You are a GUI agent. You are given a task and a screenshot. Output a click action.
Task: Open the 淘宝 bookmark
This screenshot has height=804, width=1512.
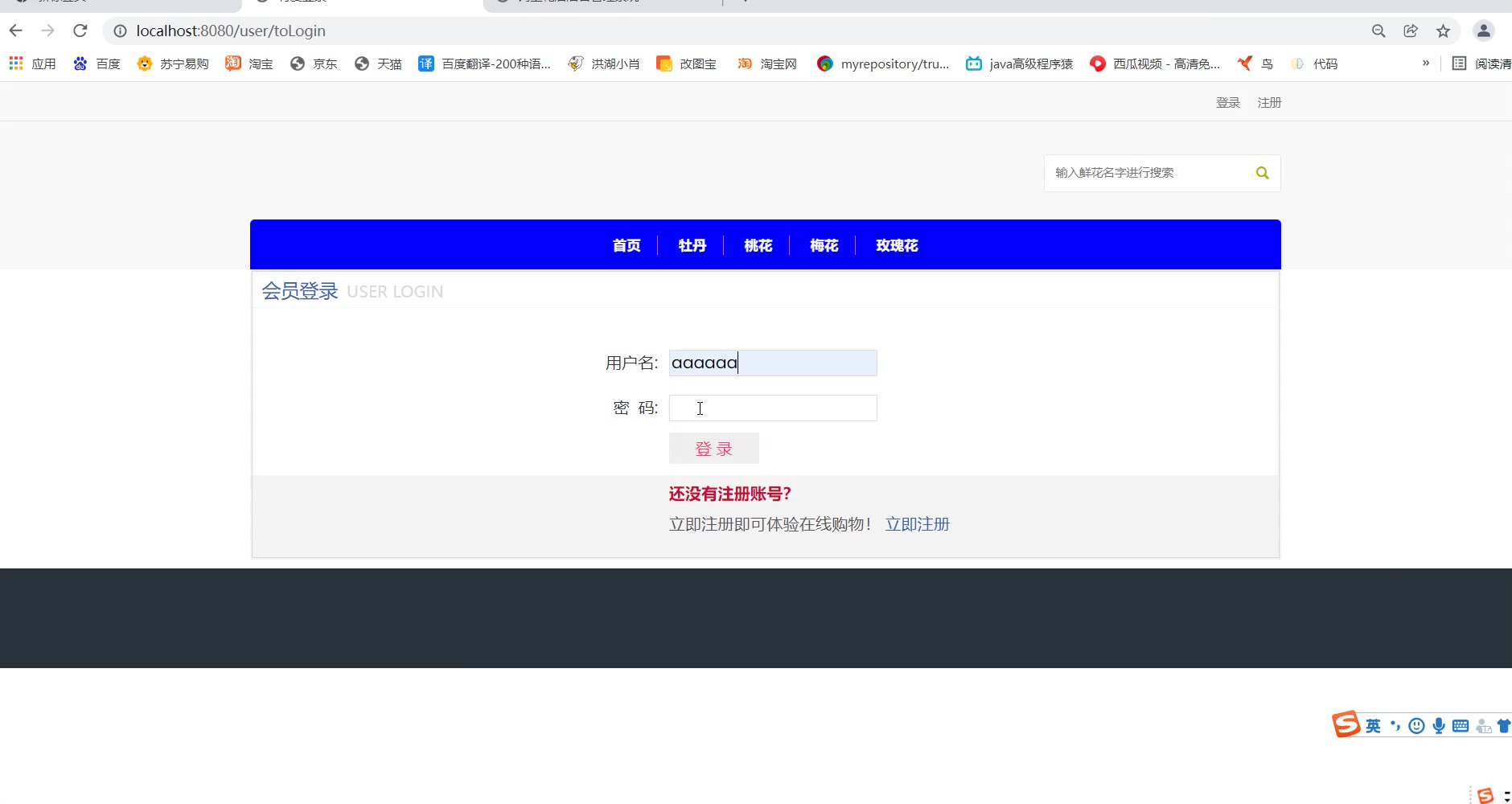click(x=249, y=64)
